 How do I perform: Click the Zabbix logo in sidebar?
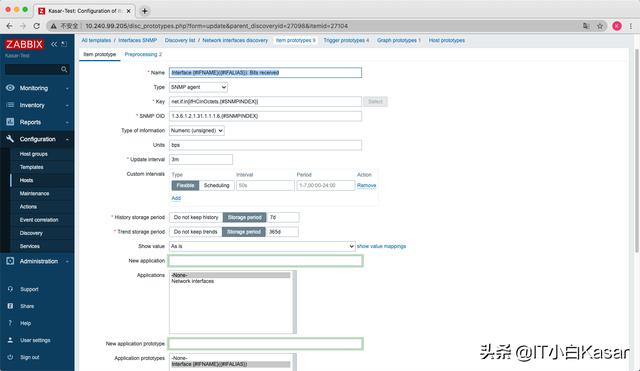pos(24,44)
